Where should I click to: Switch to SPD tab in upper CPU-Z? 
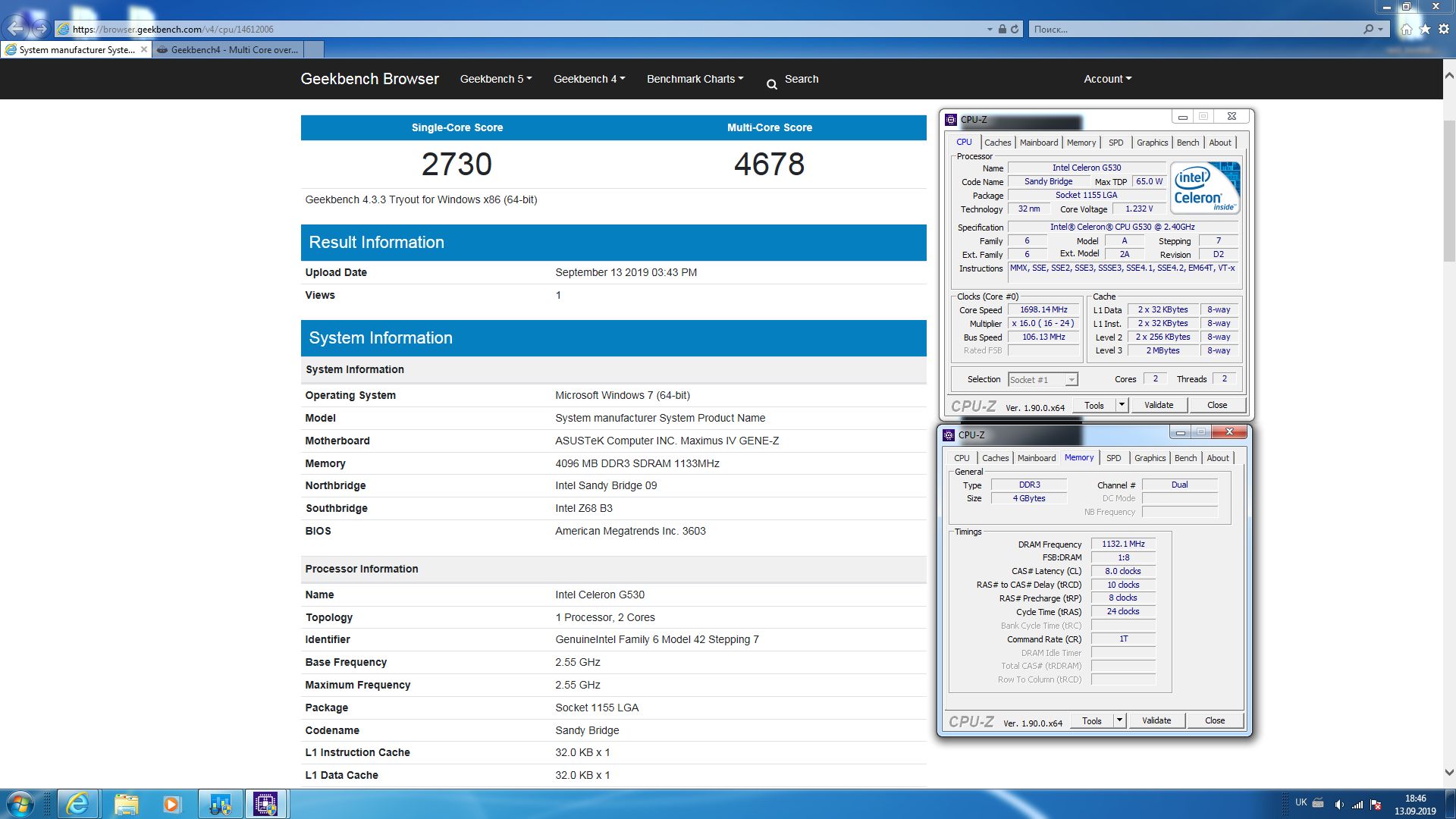pyautogui.click(x=1116, y=143)
